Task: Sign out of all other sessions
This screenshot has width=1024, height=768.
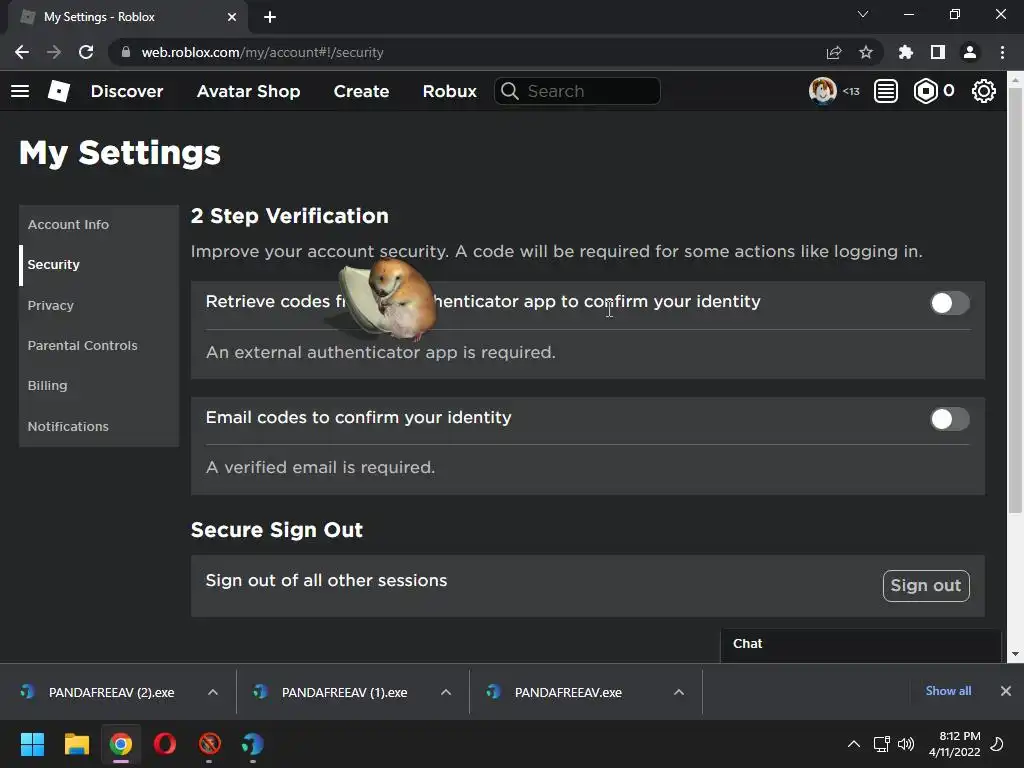Action: (926, 586)
